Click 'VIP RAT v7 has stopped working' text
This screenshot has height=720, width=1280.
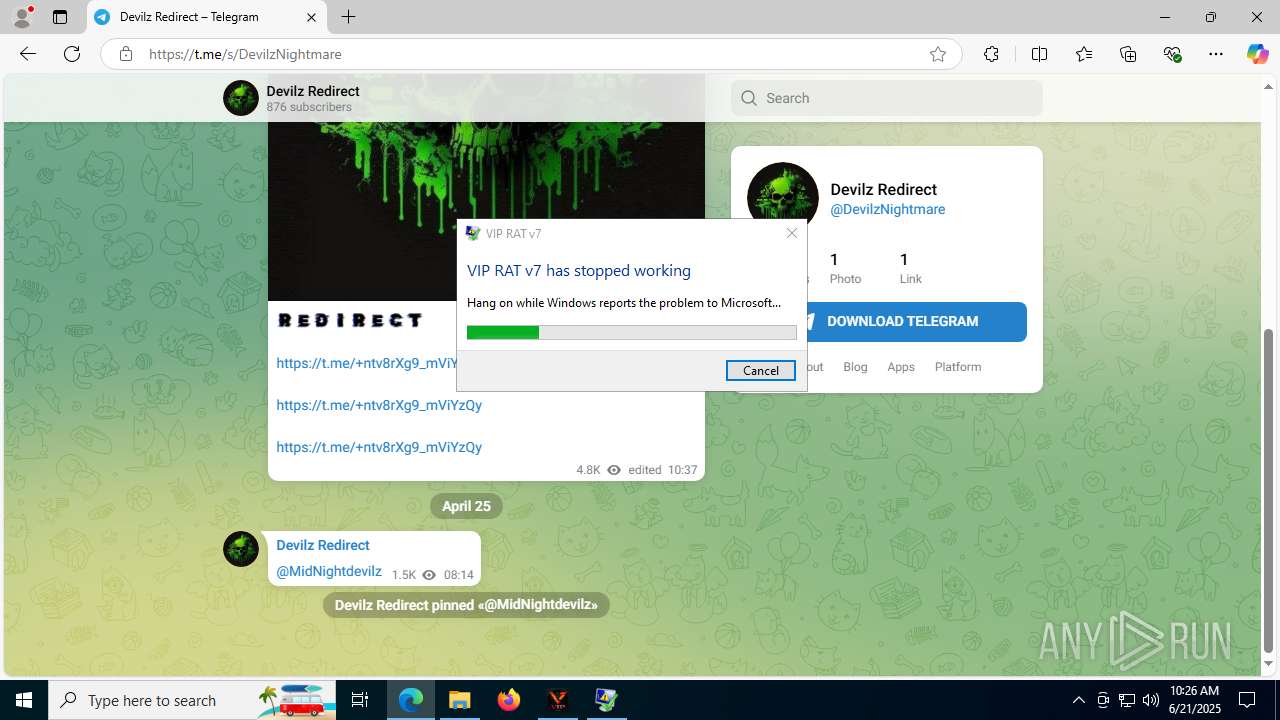(x=579, y=271)
